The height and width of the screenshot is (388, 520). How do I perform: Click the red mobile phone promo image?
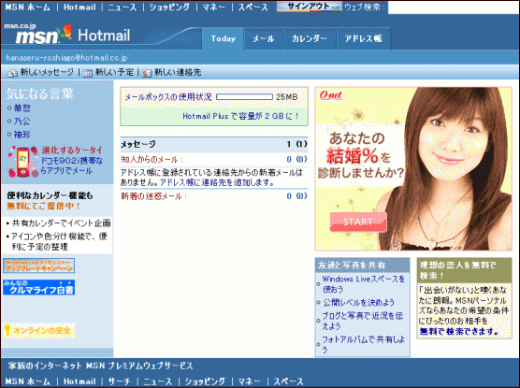23,161
